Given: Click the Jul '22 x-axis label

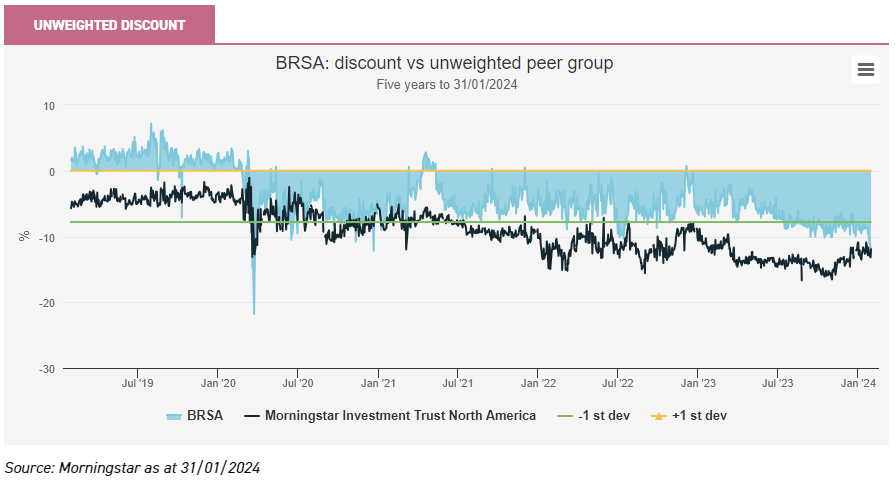Looking at the screenshot, I should 618,383.
